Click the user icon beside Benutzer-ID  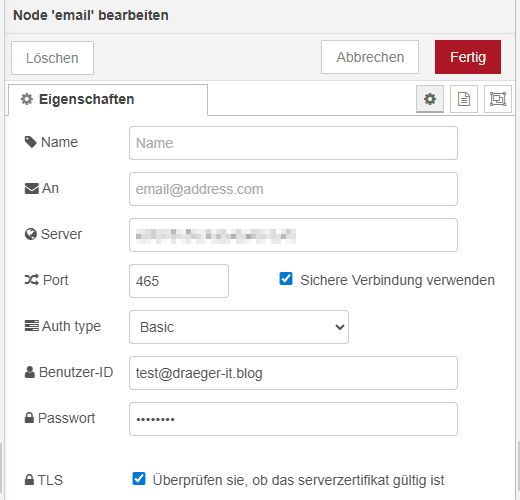click(30, 372)
